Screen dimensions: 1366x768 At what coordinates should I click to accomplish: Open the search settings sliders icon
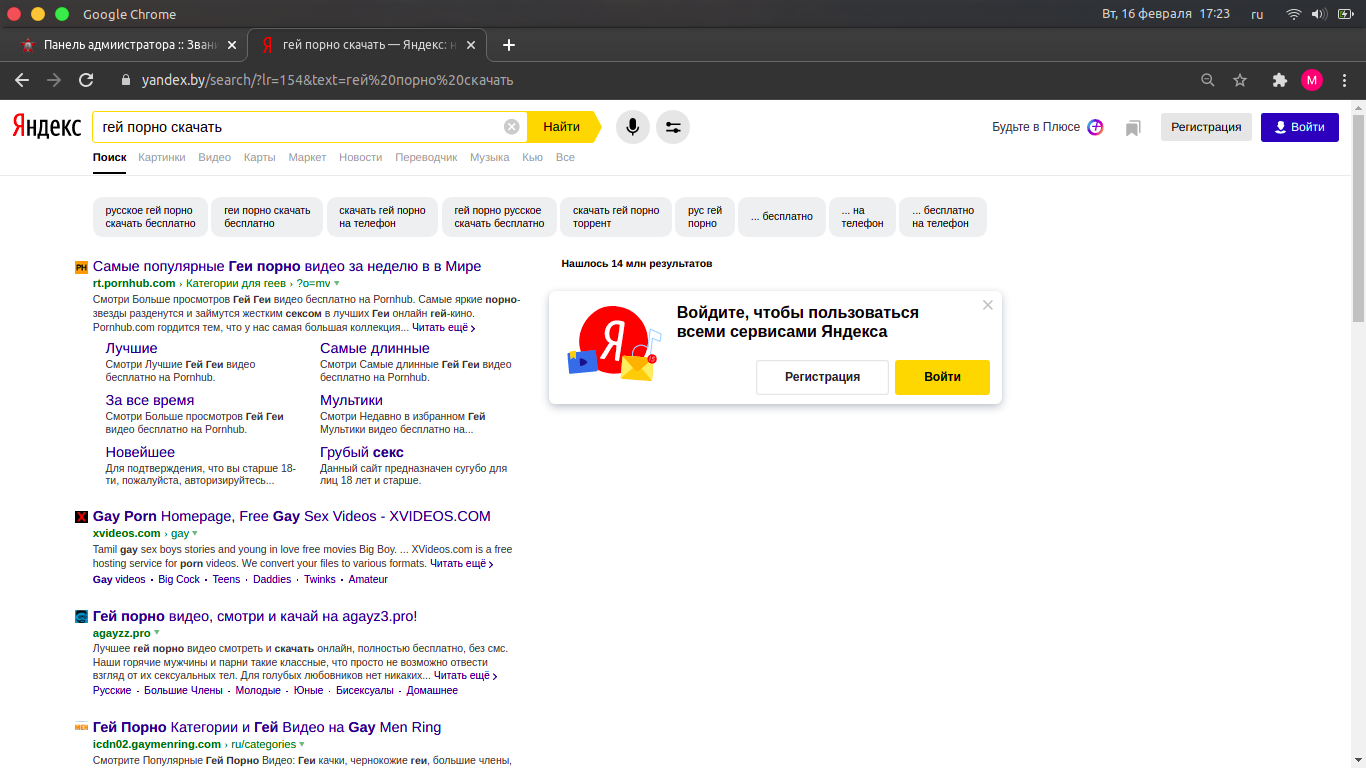(x=673, y=127)
